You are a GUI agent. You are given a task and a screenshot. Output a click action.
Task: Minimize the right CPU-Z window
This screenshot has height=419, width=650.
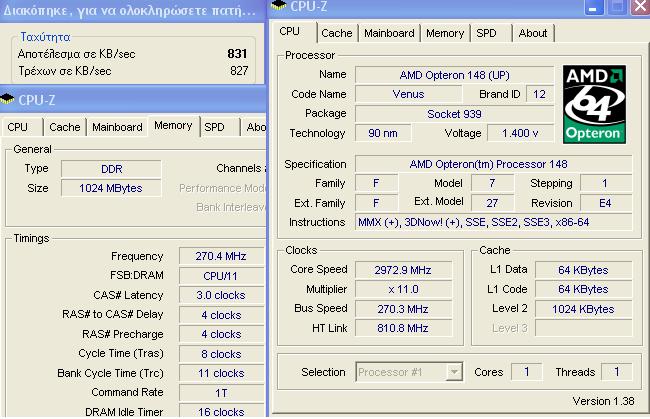593,7
